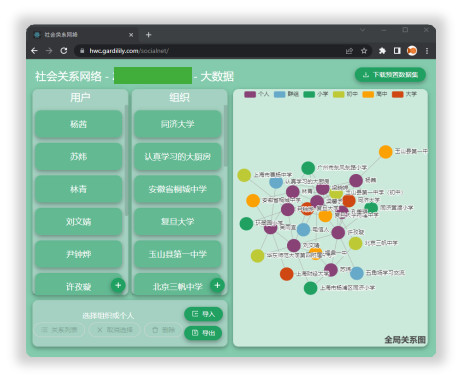This screenshot has height=382, width=463.
Task: Select user 尹钟烨 in user list
Action: click(78, 254)
